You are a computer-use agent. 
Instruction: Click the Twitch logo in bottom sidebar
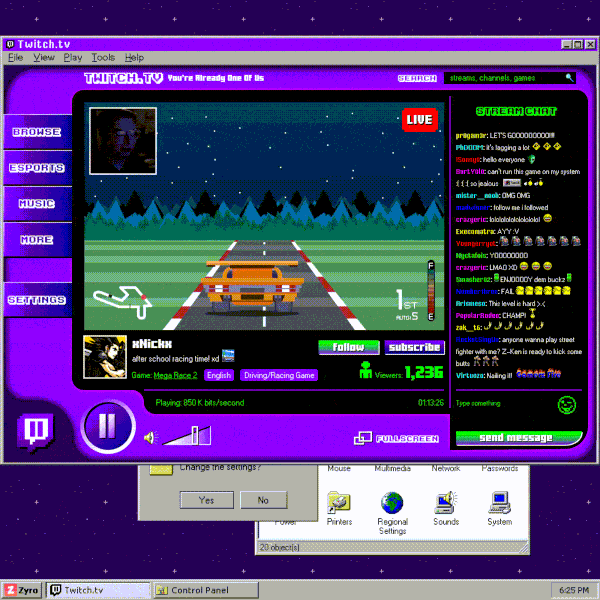36,431
